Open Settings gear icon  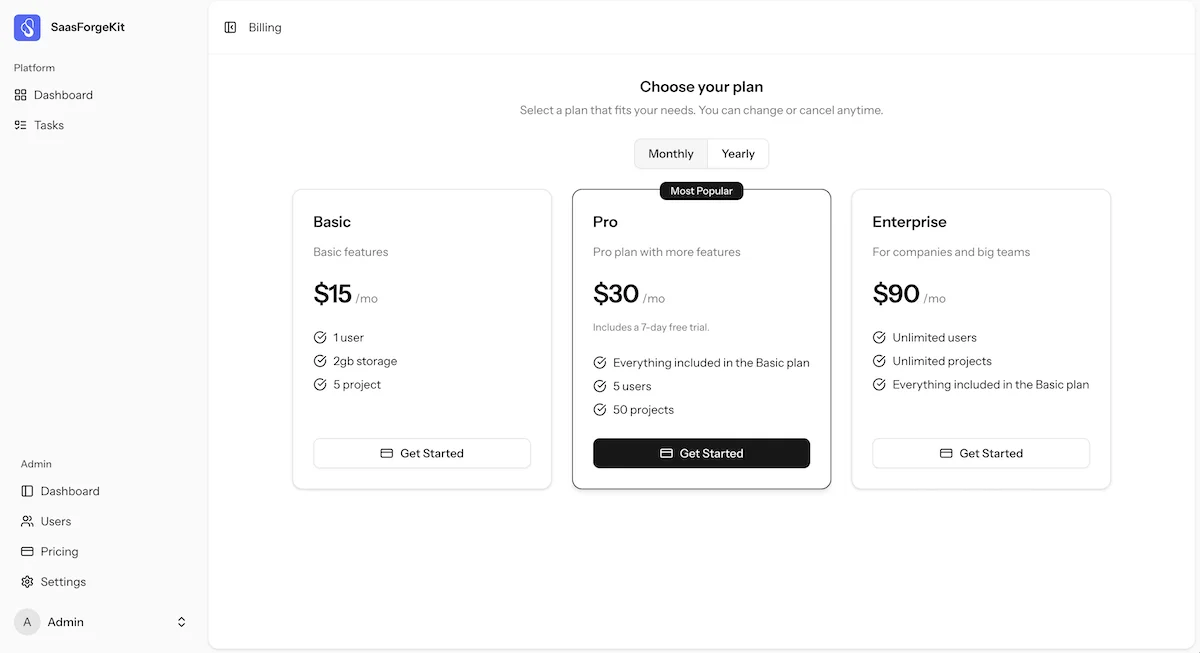28,582
